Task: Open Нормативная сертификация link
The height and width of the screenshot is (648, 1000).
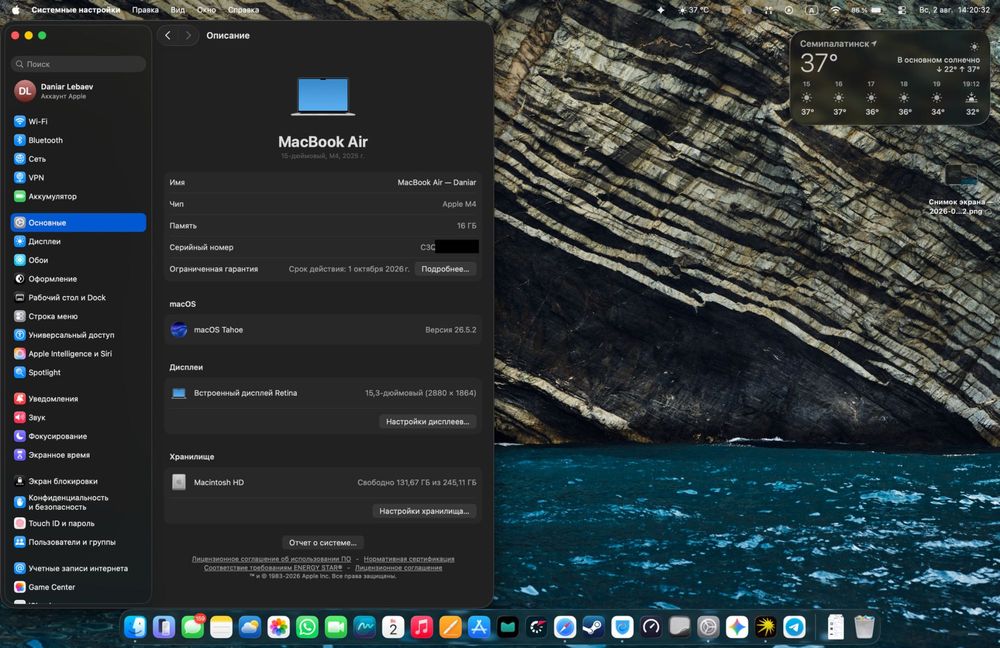Action: click(409, 559)
